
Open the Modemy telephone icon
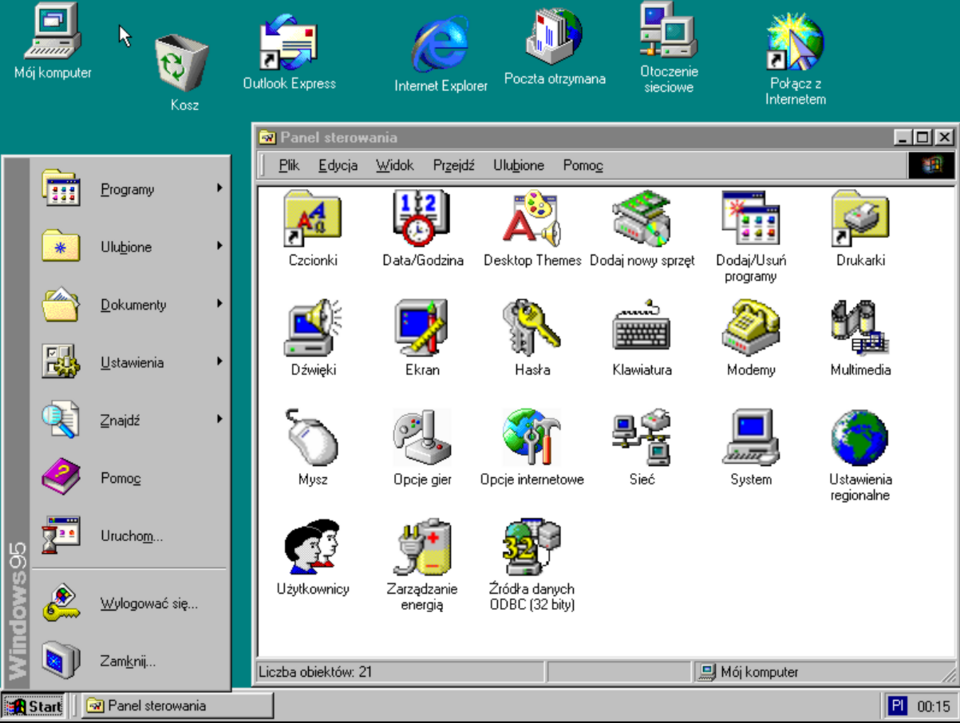click(751, 328)
